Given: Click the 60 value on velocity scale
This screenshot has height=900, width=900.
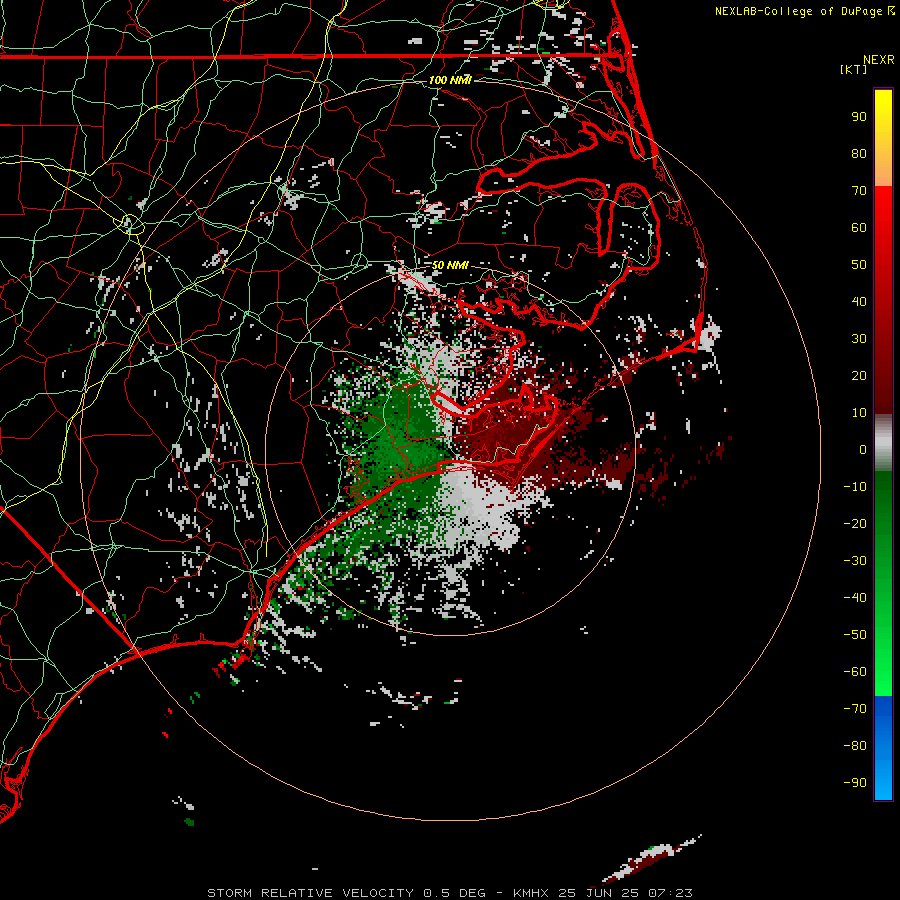Looking at the screenshot, I should coord(859,228).
